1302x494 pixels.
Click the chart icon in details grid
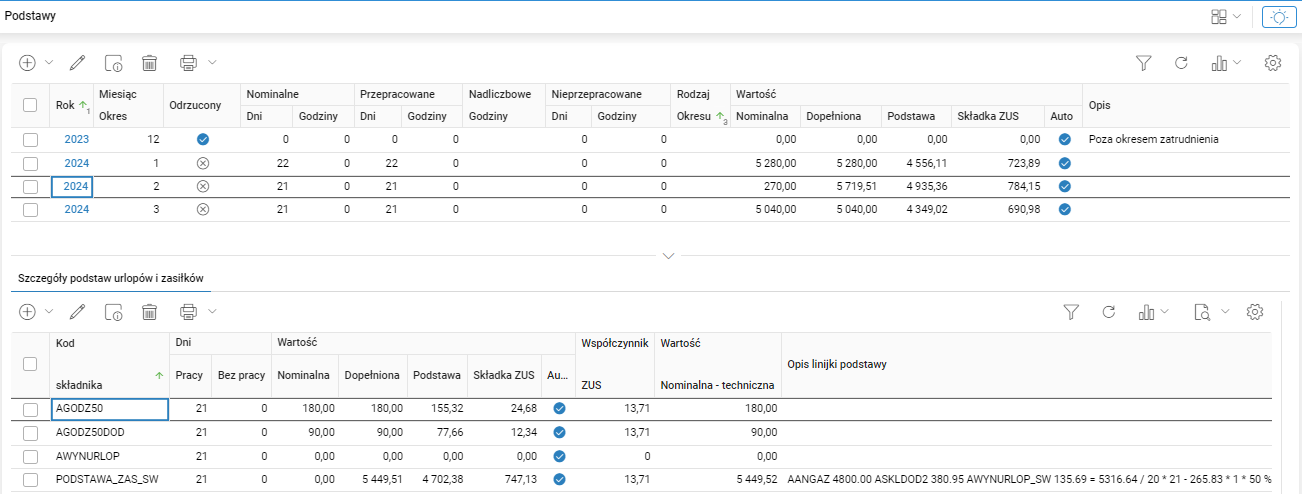pos(1146,312)
